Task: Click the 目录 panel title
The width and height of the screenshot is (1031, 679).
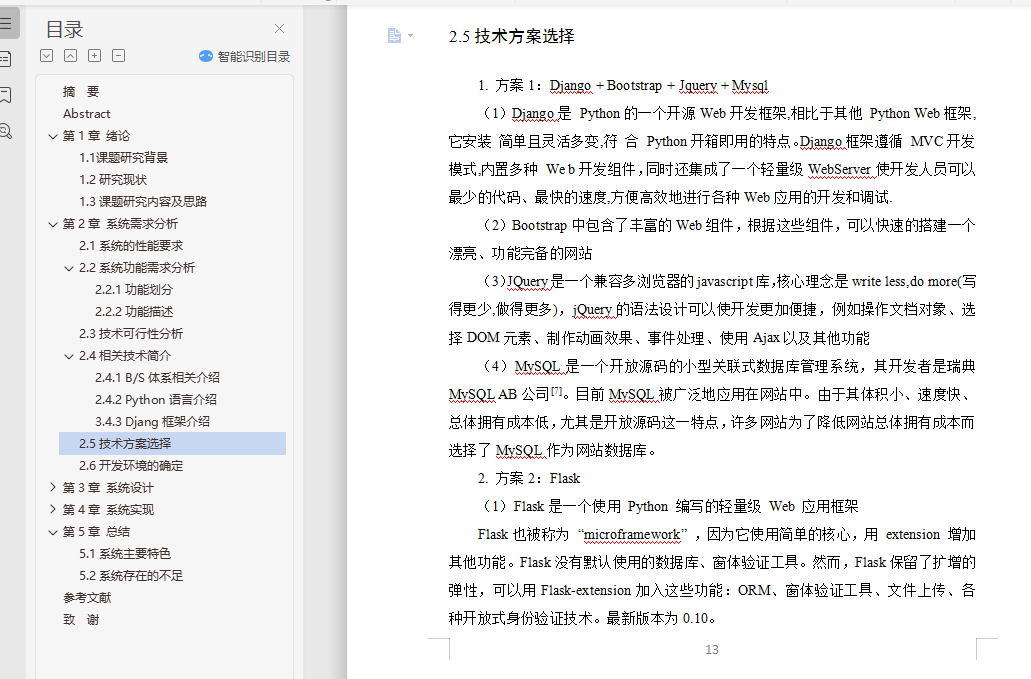Action: pos(64,30)
